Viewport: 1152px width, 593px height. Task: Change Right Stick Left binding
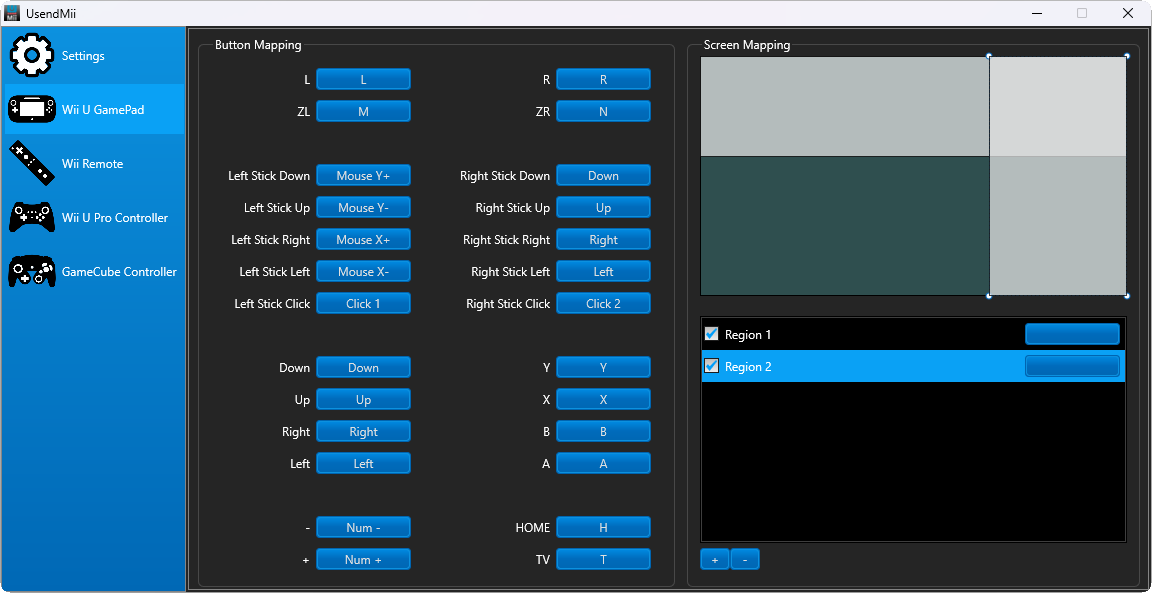click(x=603, y=271)
